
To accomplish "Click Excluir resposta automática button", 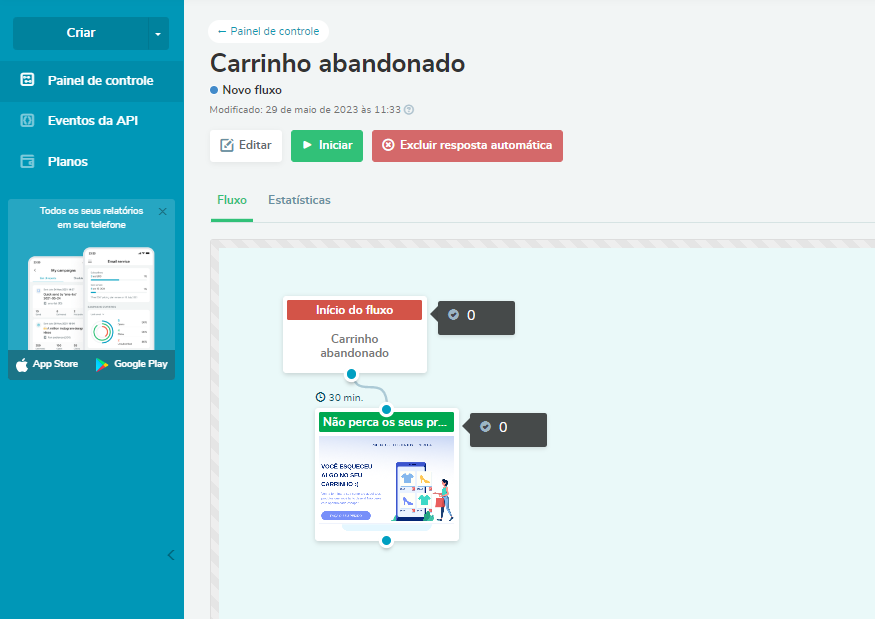I will [x=467, y=145].
